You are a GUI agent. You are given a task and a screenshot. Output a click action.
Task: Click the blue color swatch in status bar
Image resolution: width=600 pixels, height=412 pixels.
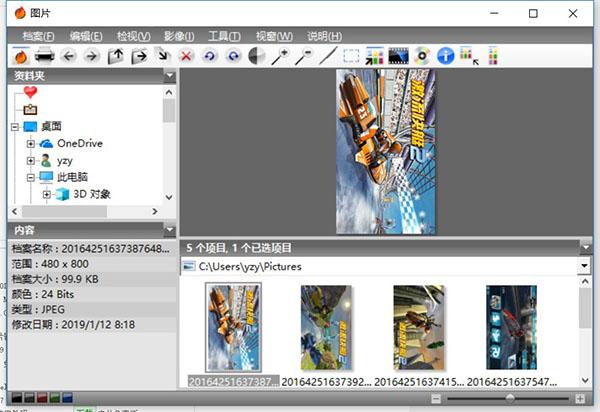coord(68,398)
